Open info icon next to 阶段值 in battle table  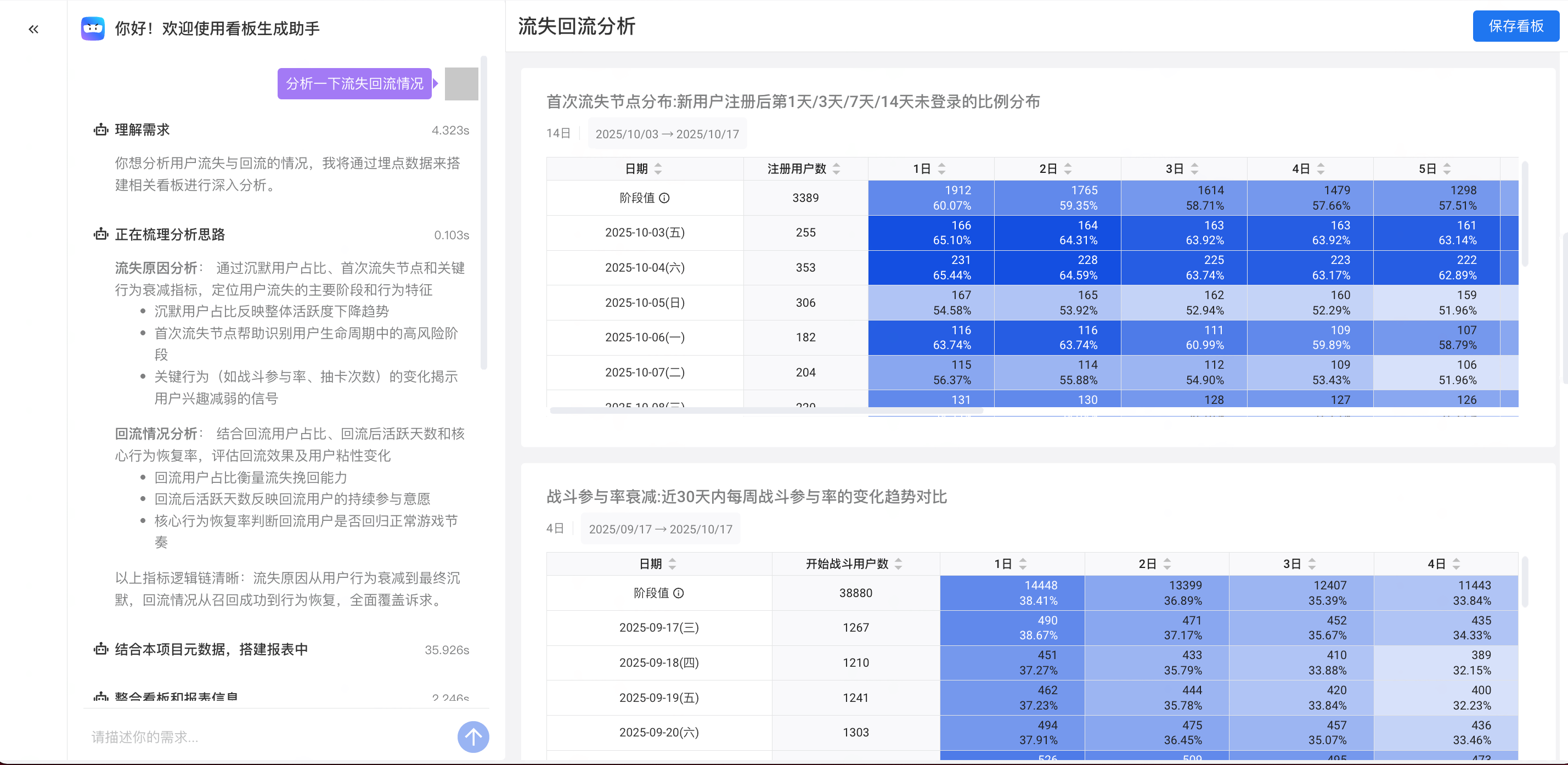coord(679,593)
